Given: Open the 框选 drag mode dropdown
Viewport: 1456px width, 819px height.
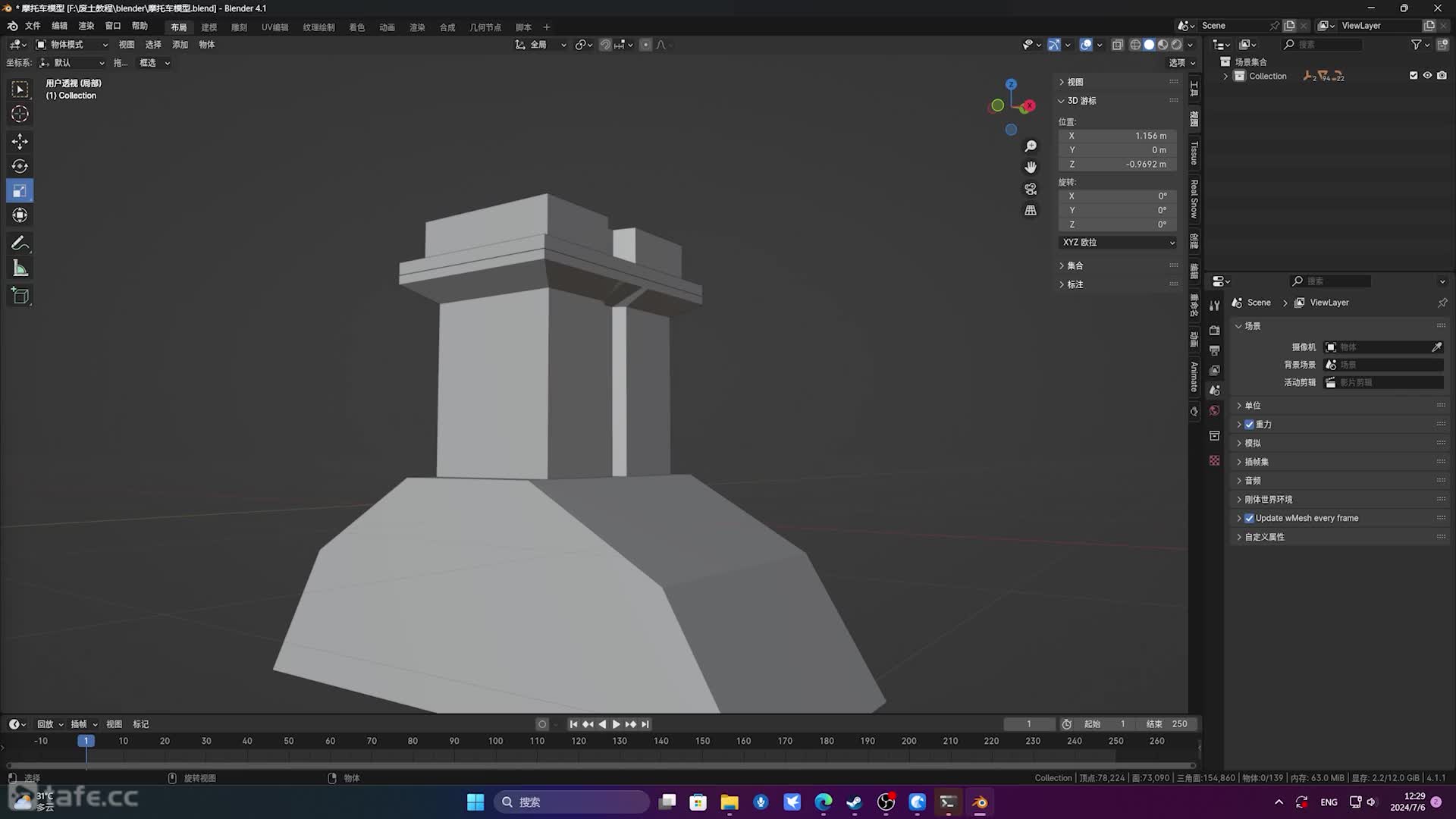Looking at the screenshot, I should tap(154, 63).
